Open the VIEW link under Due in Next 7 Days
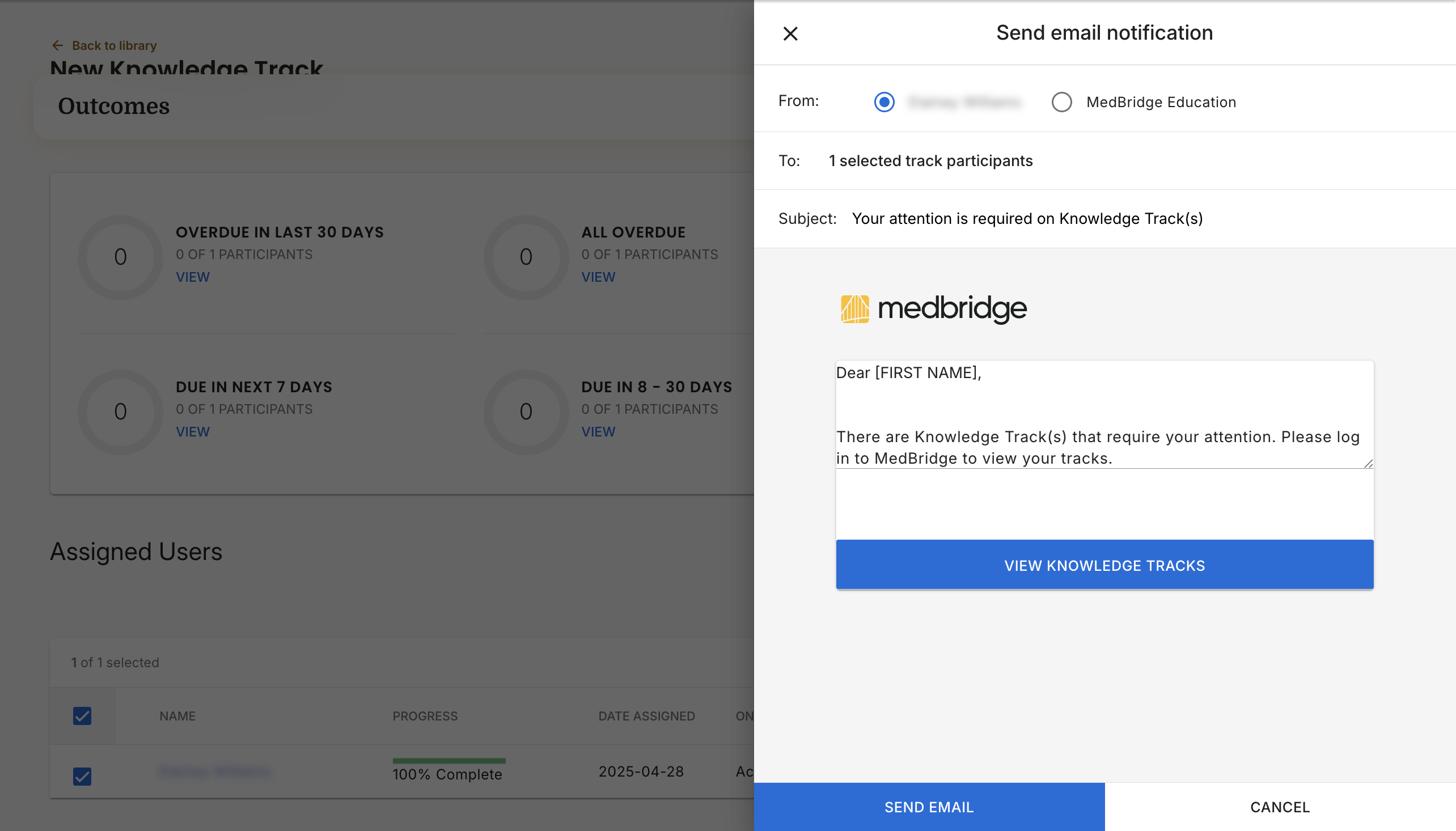Viewport: 1456px width, 831px height. (192, 431)
